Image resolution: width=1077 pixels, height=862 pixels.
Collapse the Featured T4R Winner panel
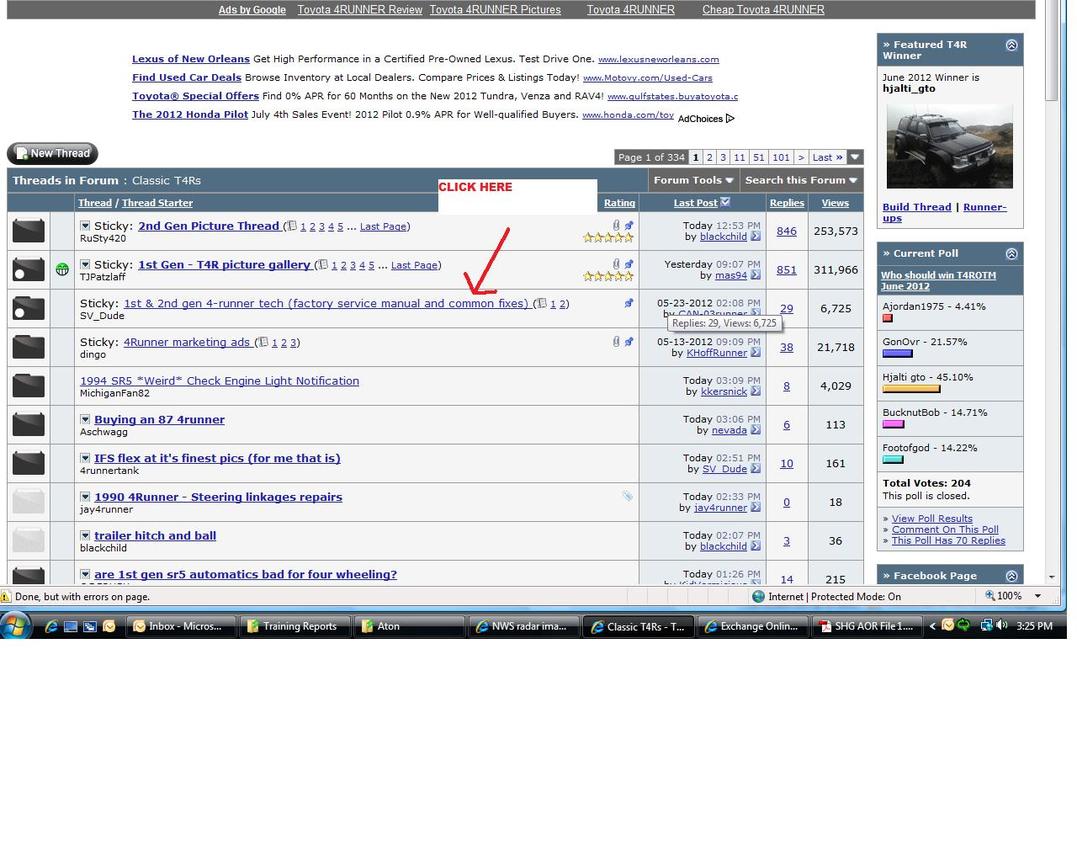(1011, 45)
